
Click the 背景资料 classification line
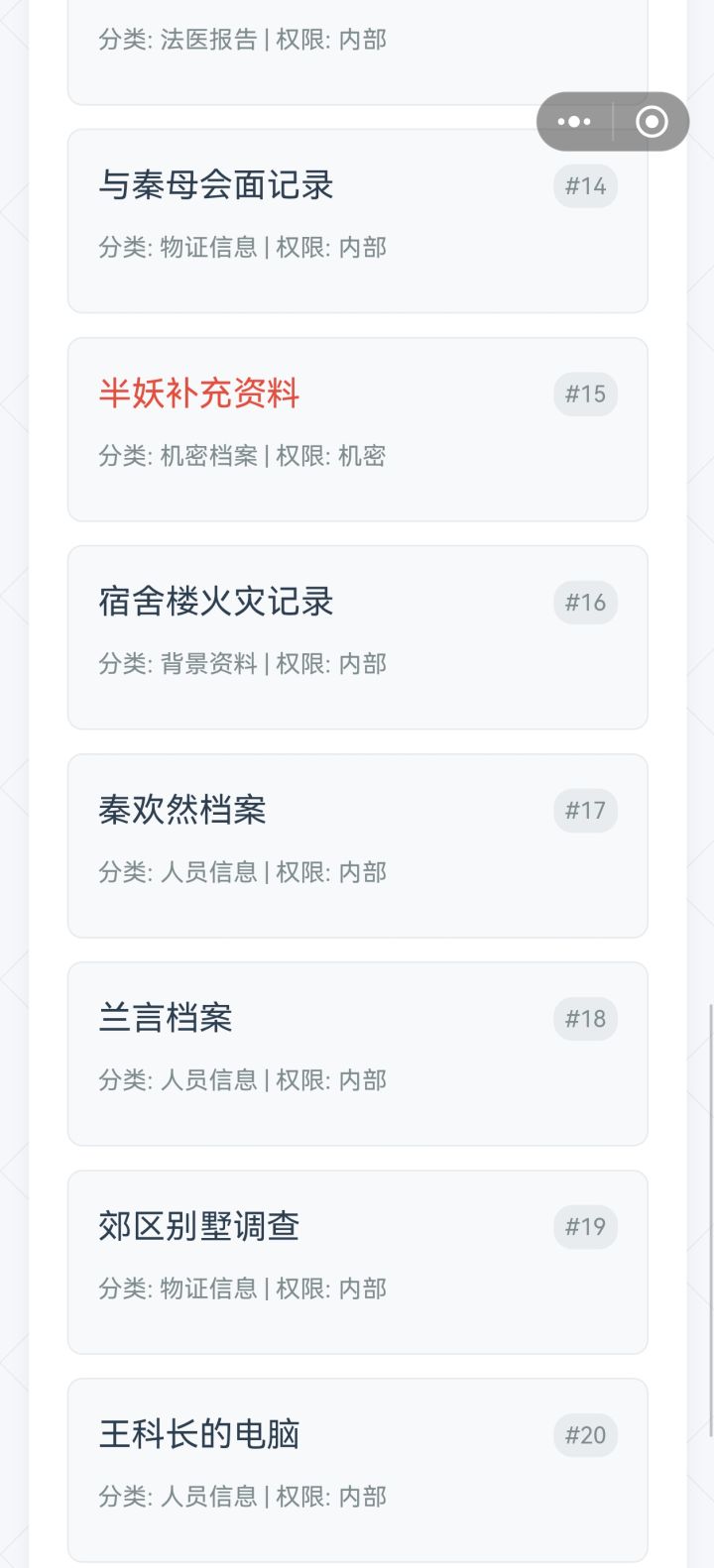click(243, 664)
